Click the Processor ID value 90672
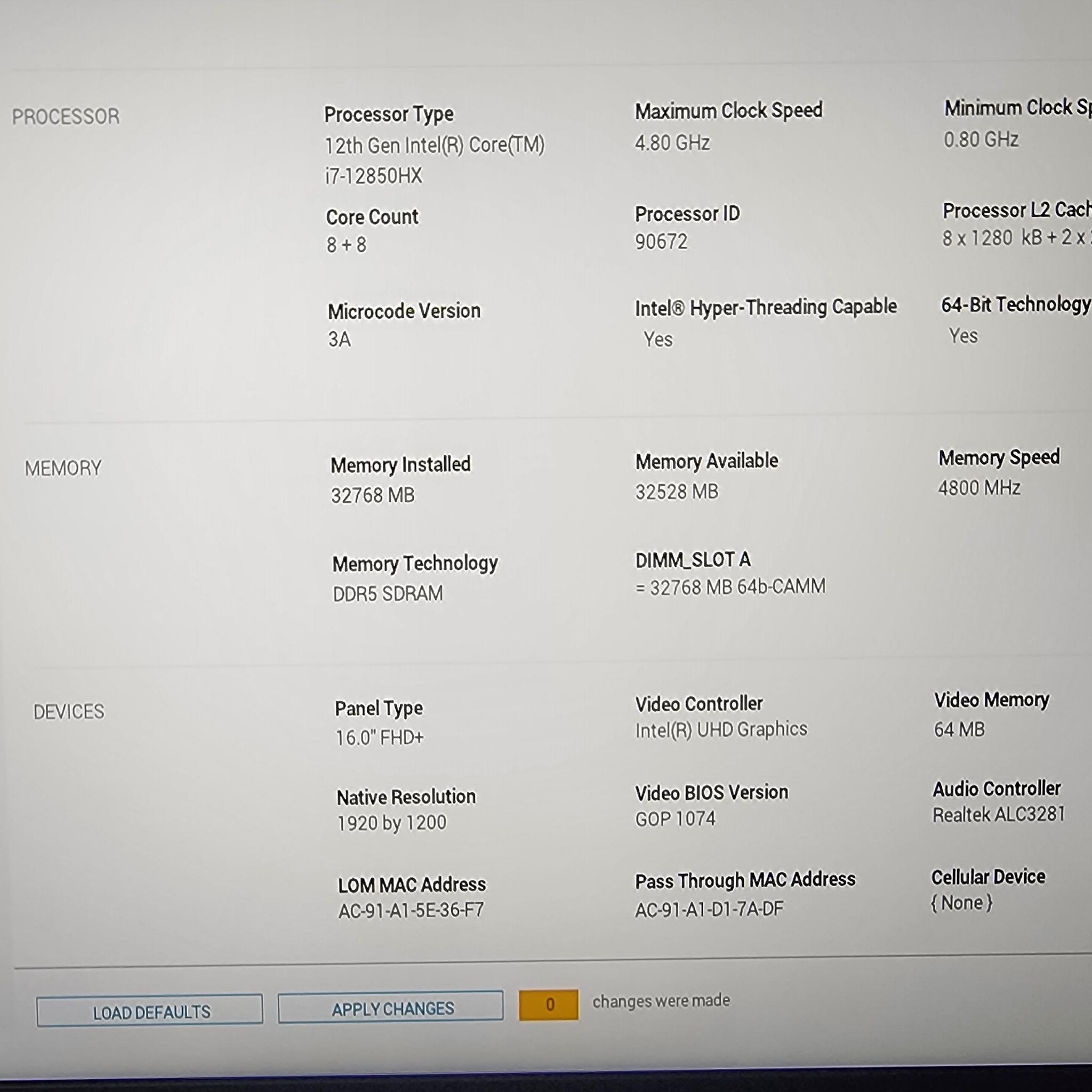 coord(661,242)
